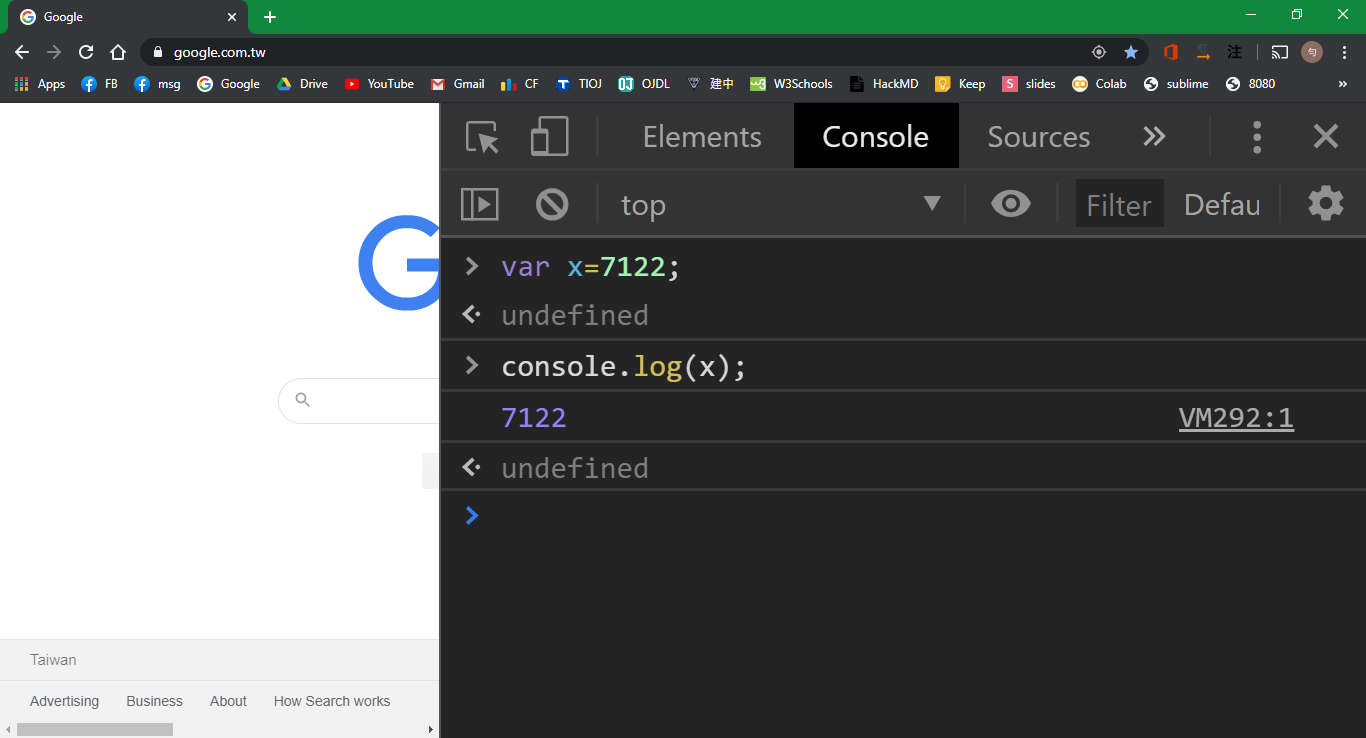Show the console sidebar
Viewport: 1366px width, 738px height.
480,205
